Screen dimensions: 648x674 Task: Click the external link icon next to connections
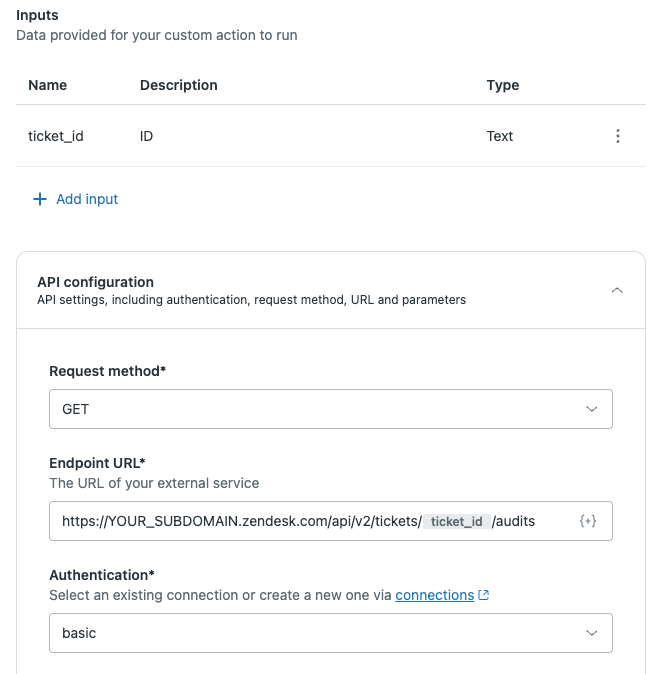484,595
